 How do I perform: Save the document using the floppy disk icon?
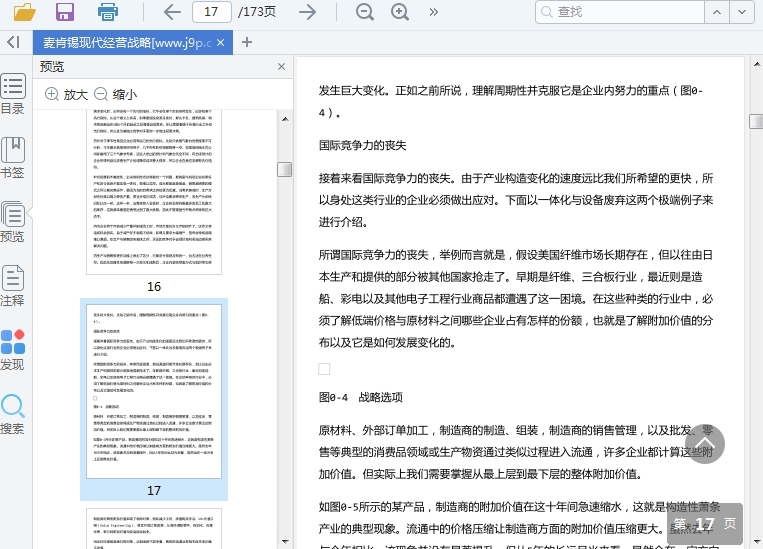point(65,12)
